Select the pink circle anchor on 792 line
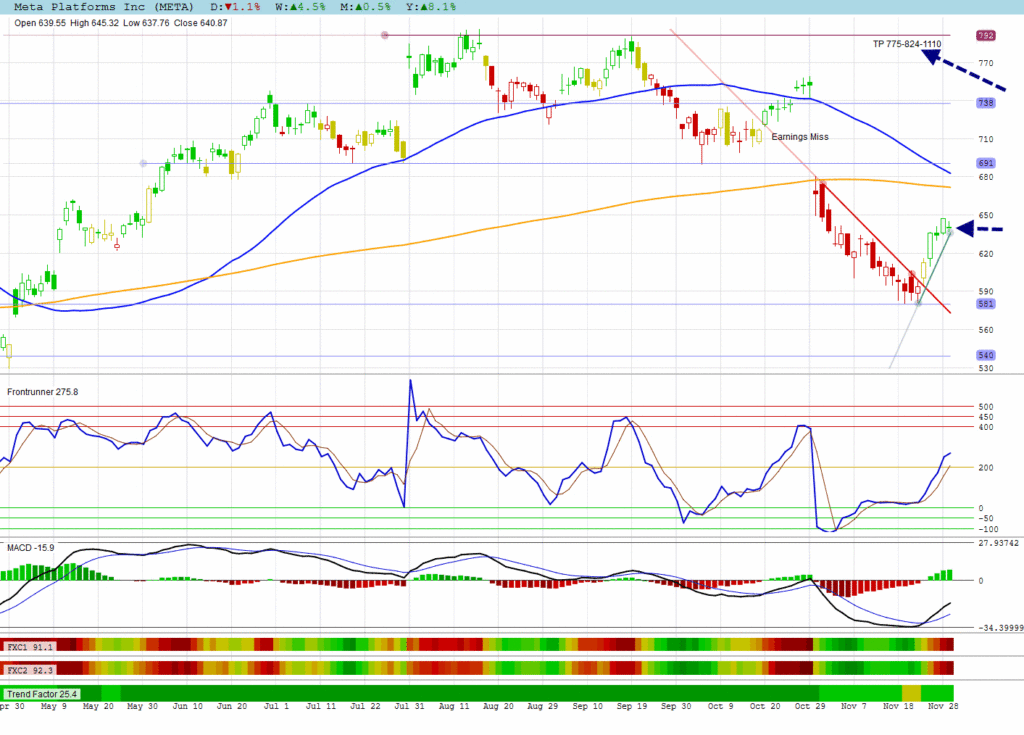 (385, 36)
